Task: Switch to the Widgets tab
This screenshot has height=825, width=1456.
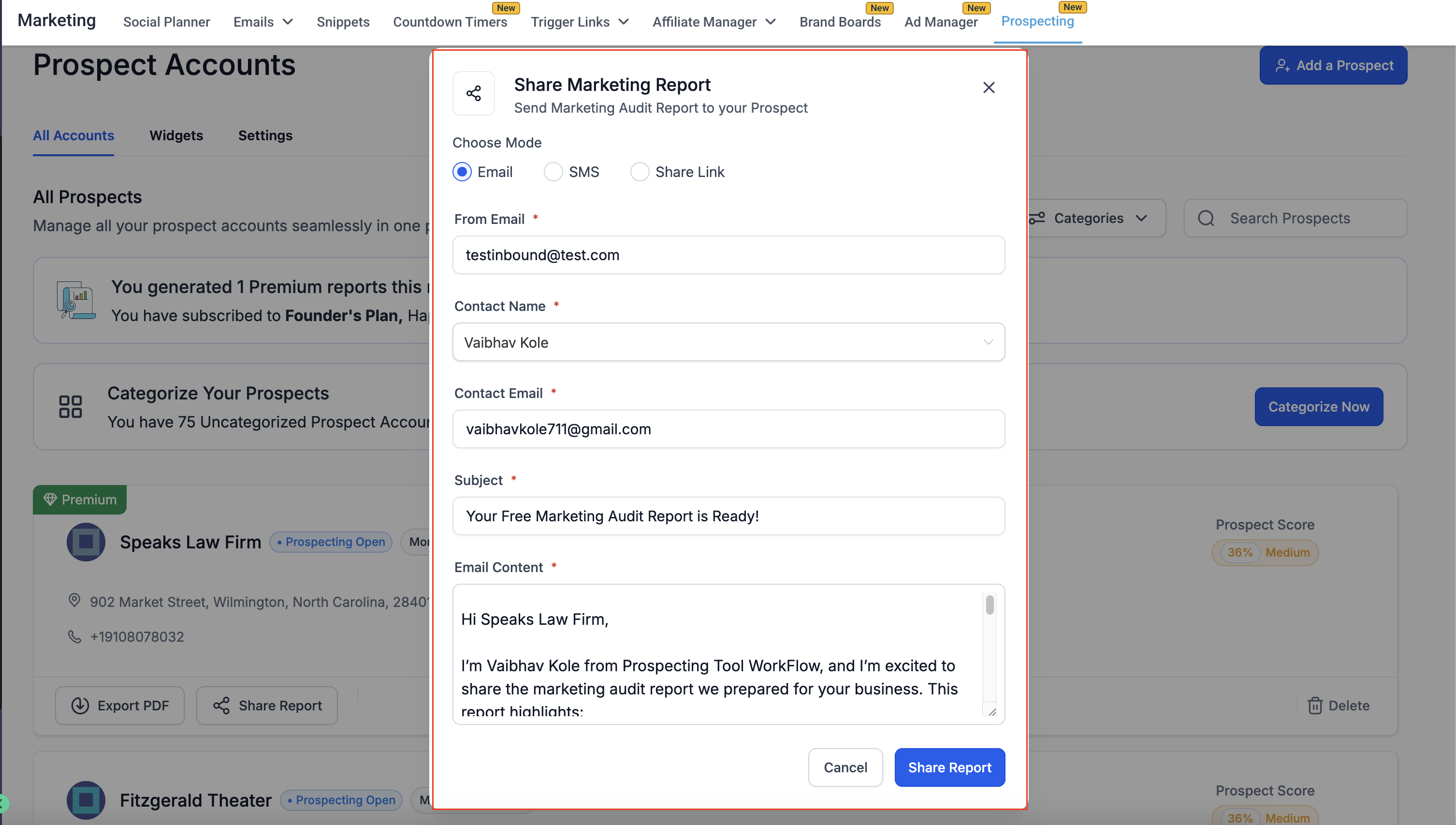Action: click(176, 135)
